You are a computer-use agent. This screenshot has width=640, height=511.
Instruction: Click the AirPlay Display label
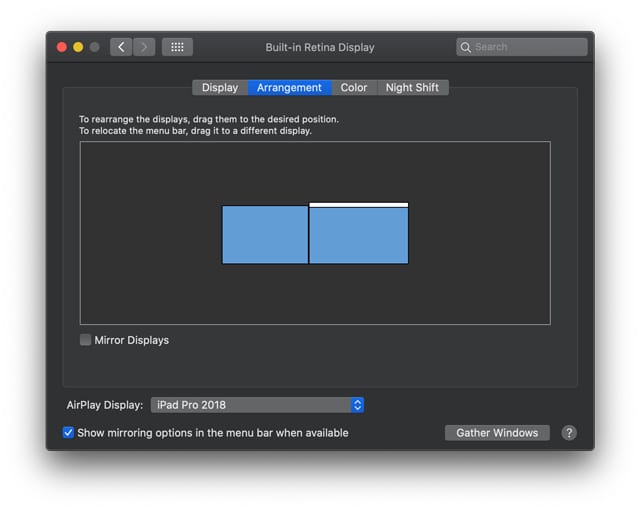(x=105, y=405)
